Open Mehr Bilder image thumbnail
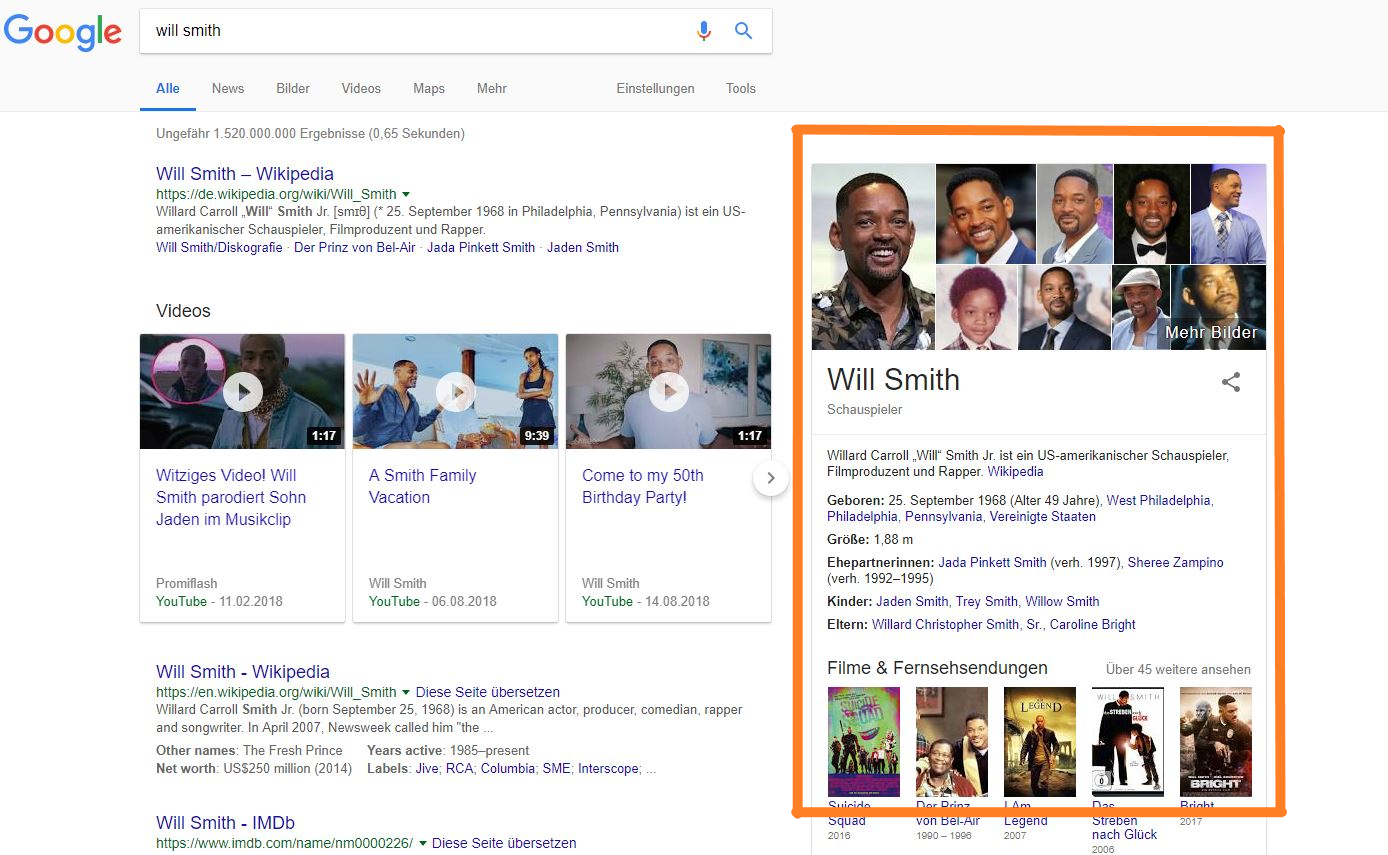This screenshot has height=855, width=1388. [x=1218, y=307]
